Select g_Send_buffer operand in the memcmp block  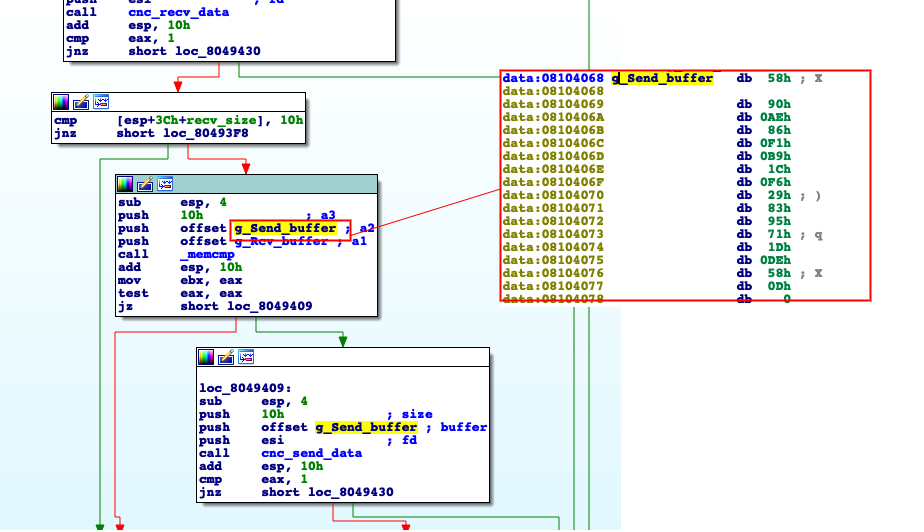click(x=285, y=229)
